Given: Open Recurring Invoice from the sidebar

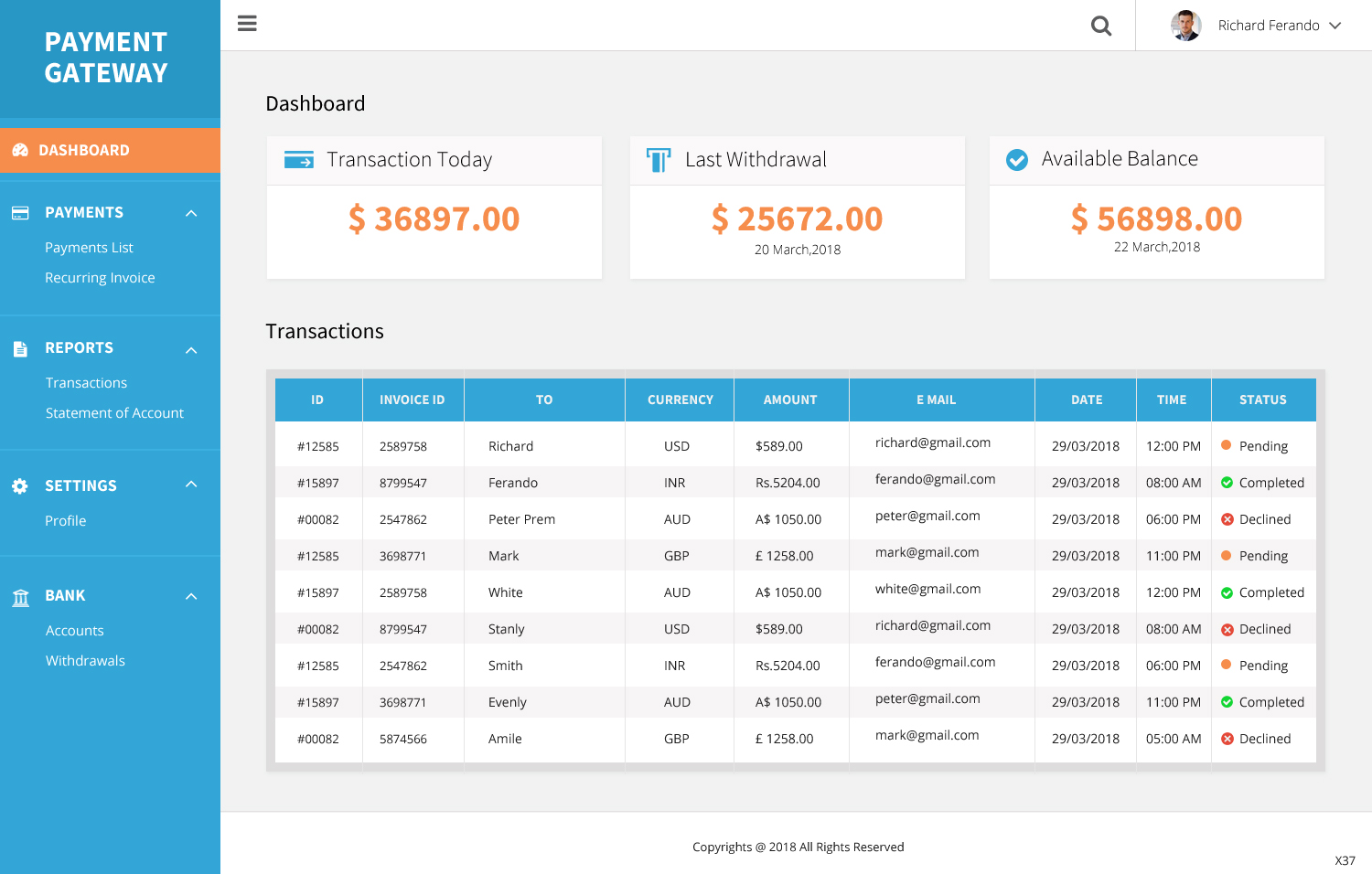Looking at the screenshot, I should 100,278.
